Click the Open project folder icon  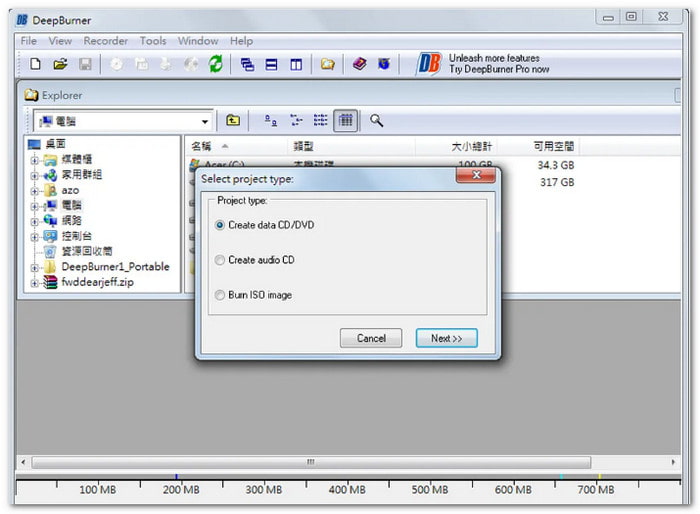pos(60,64)
